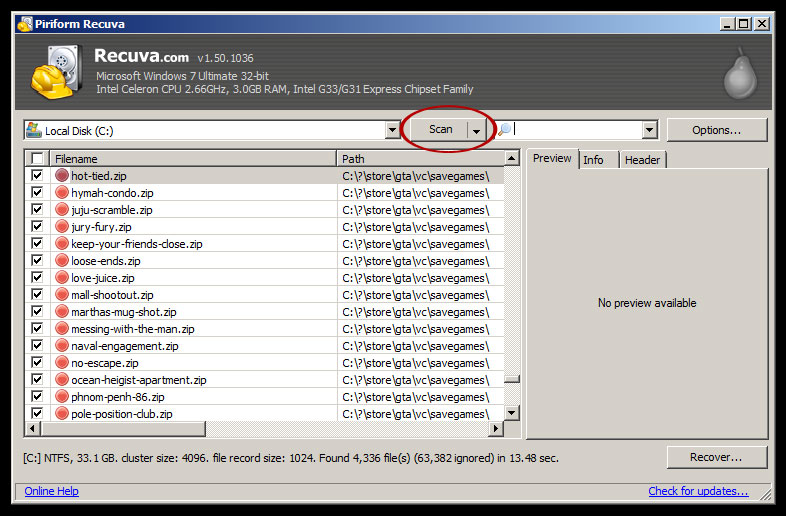Click the Piriform Recuva title bar icon
Viewport: 786px width, 516px height.
click(25, 24)
